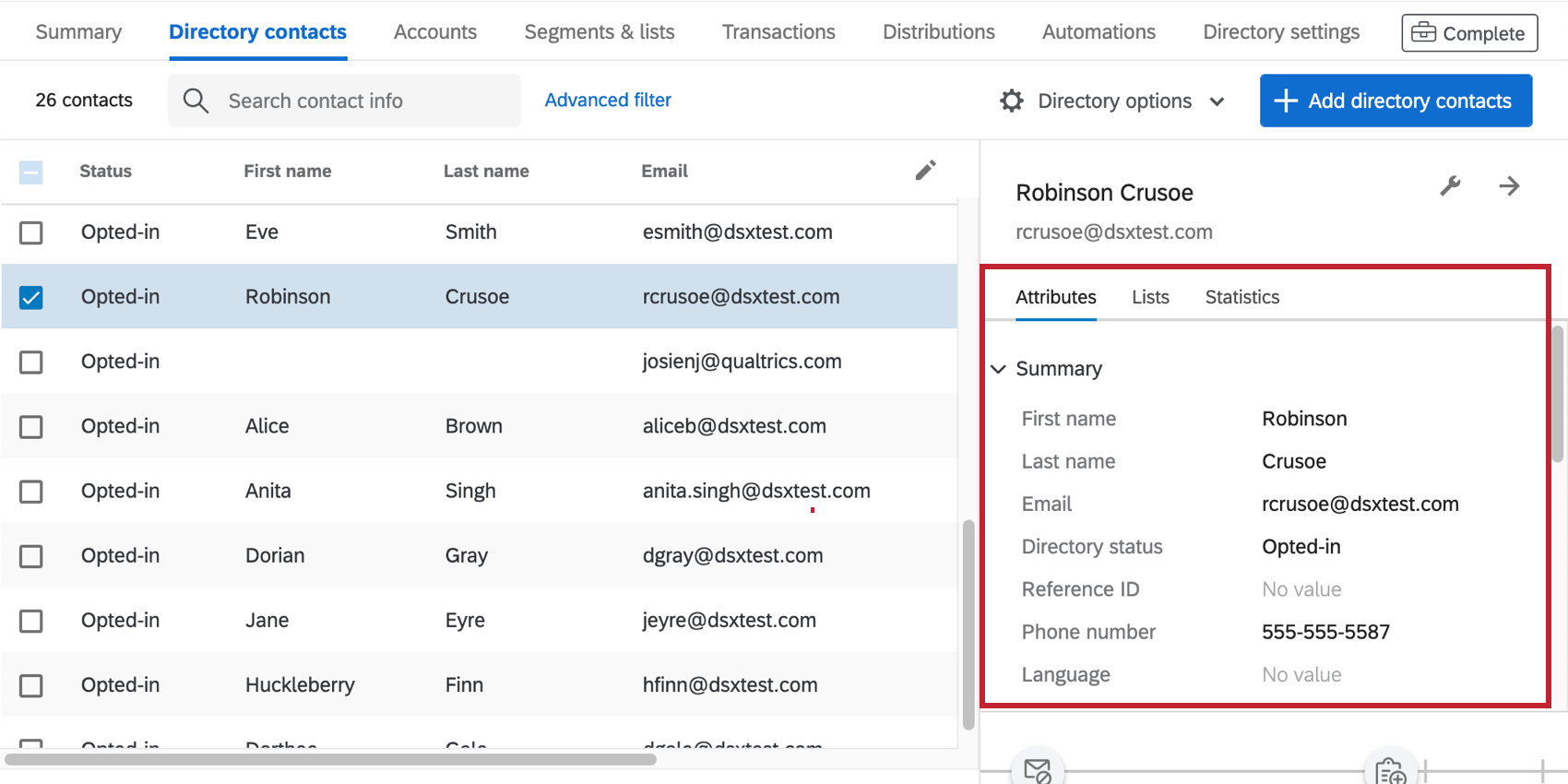Select the Dorian Gray checkbox

point(31,555)
